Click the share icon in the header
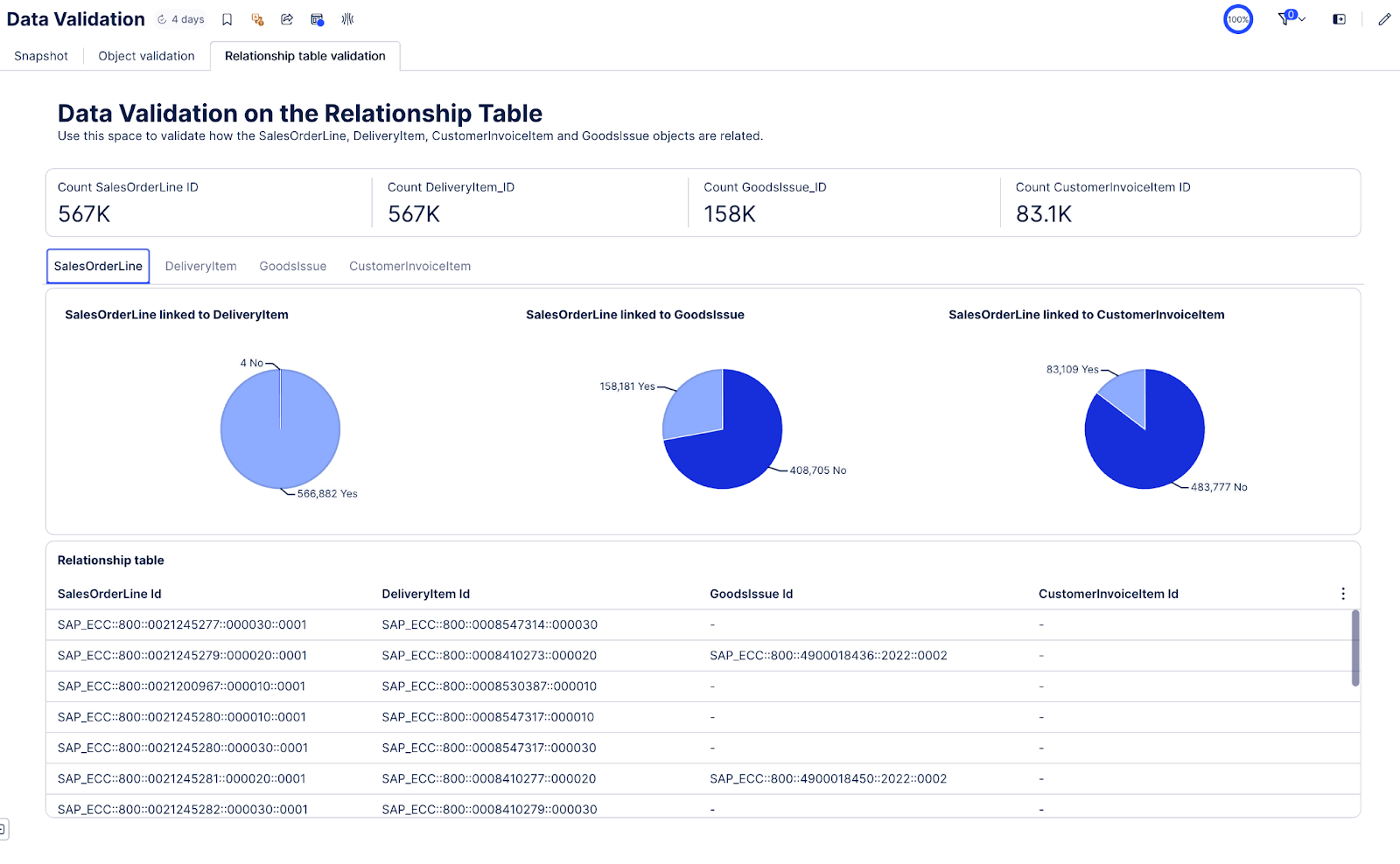1400x864 pixels. tap(287, 19)
